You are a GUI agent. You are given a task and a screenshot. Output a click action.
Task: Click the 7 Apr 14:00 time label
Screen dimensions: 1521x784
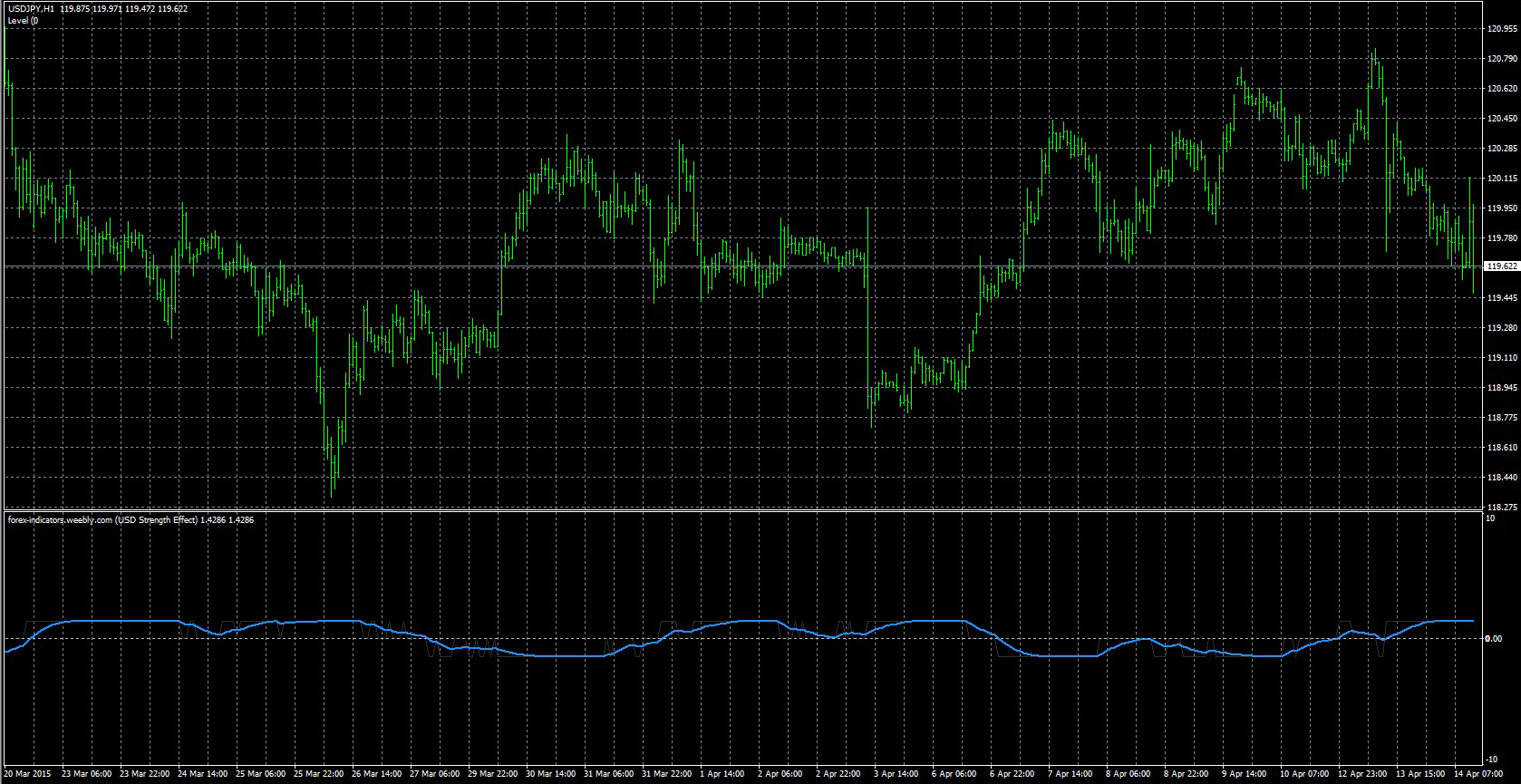[1071, 774]
